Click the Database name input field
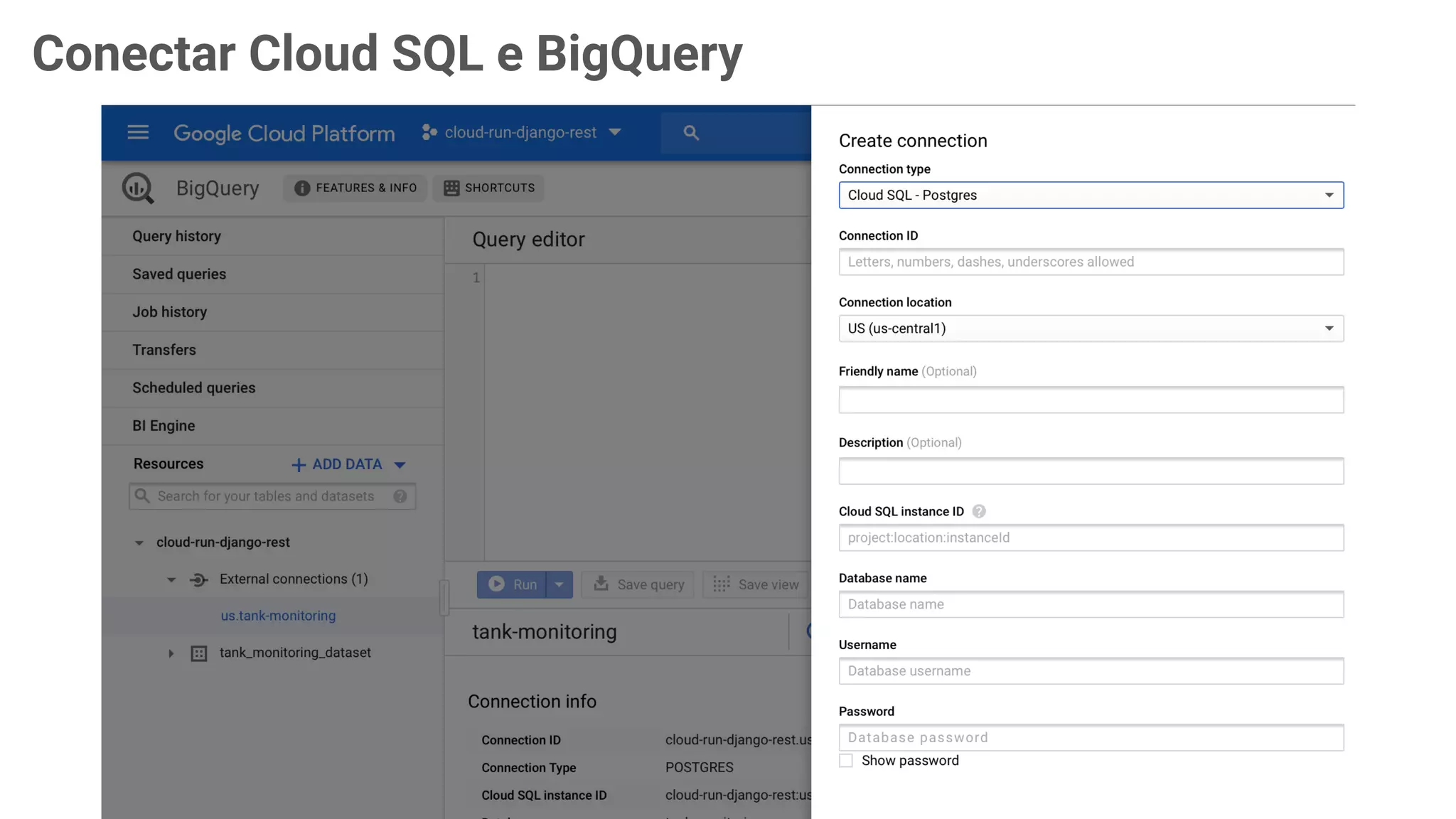 click(1091, 604)
